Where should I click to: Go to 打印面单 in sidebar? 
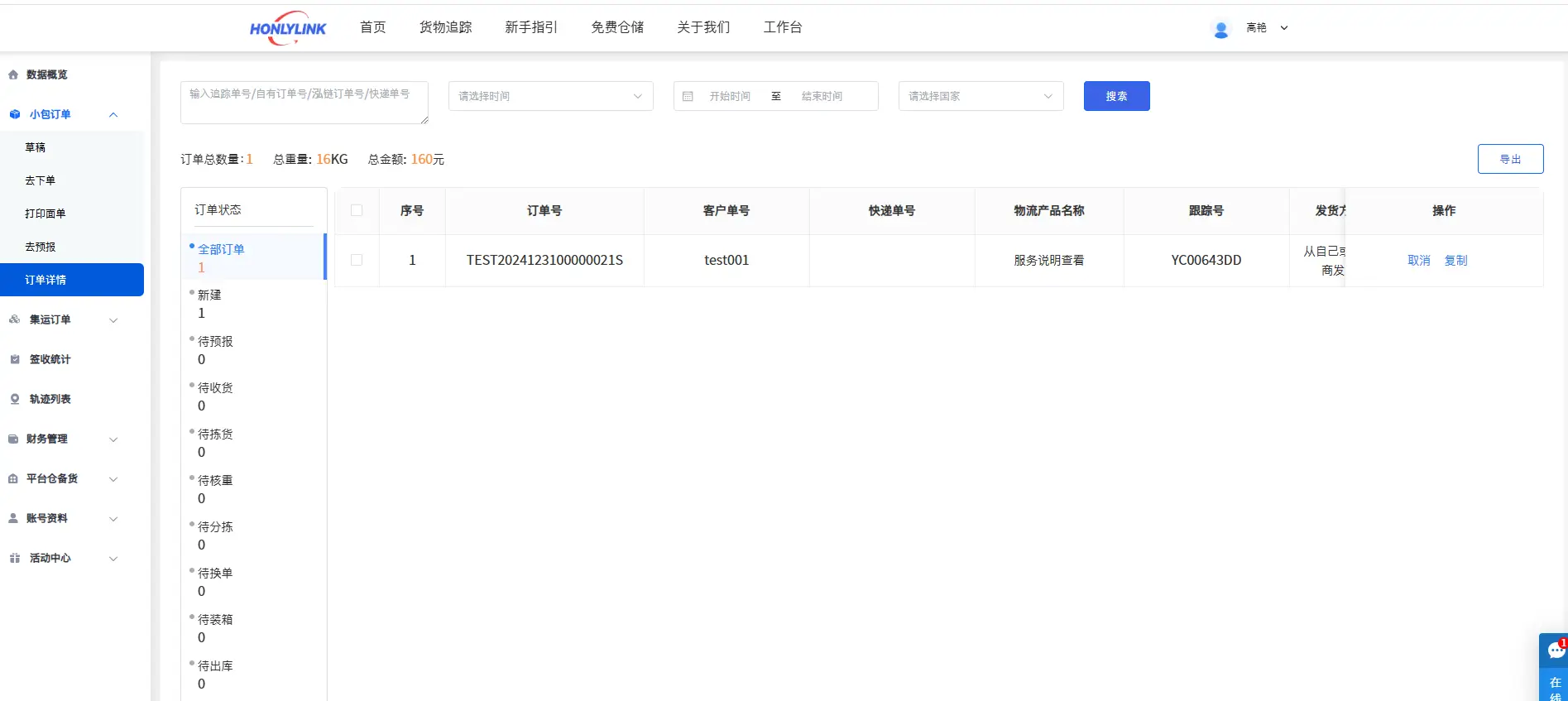(x=46, y=214)
